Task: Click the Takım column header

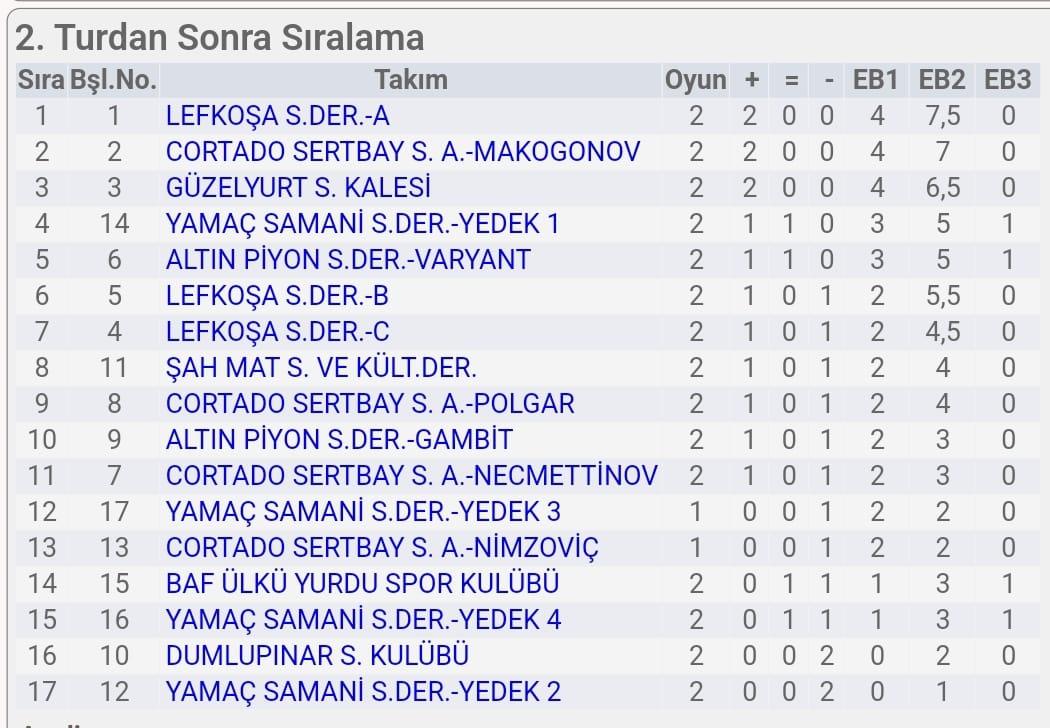Action: [x=410, y=80]
